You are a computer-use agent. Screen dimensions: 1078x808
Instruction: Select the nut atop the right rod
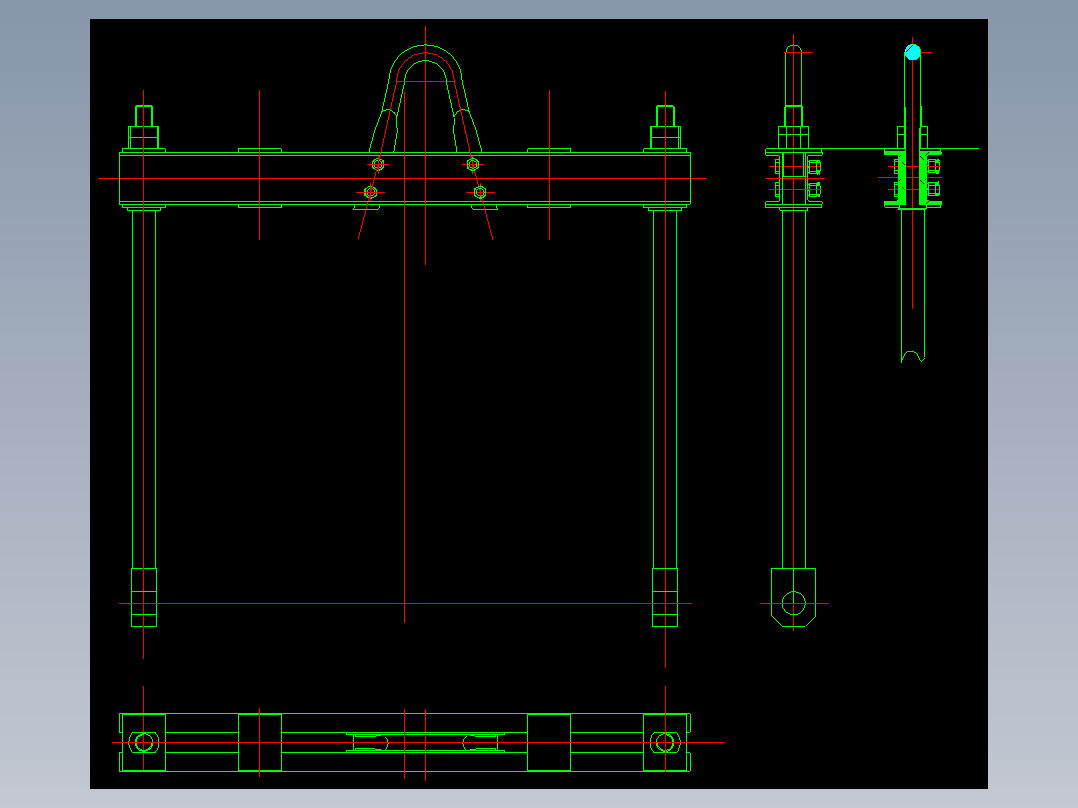pyautogui.click(x=666, y=138)
